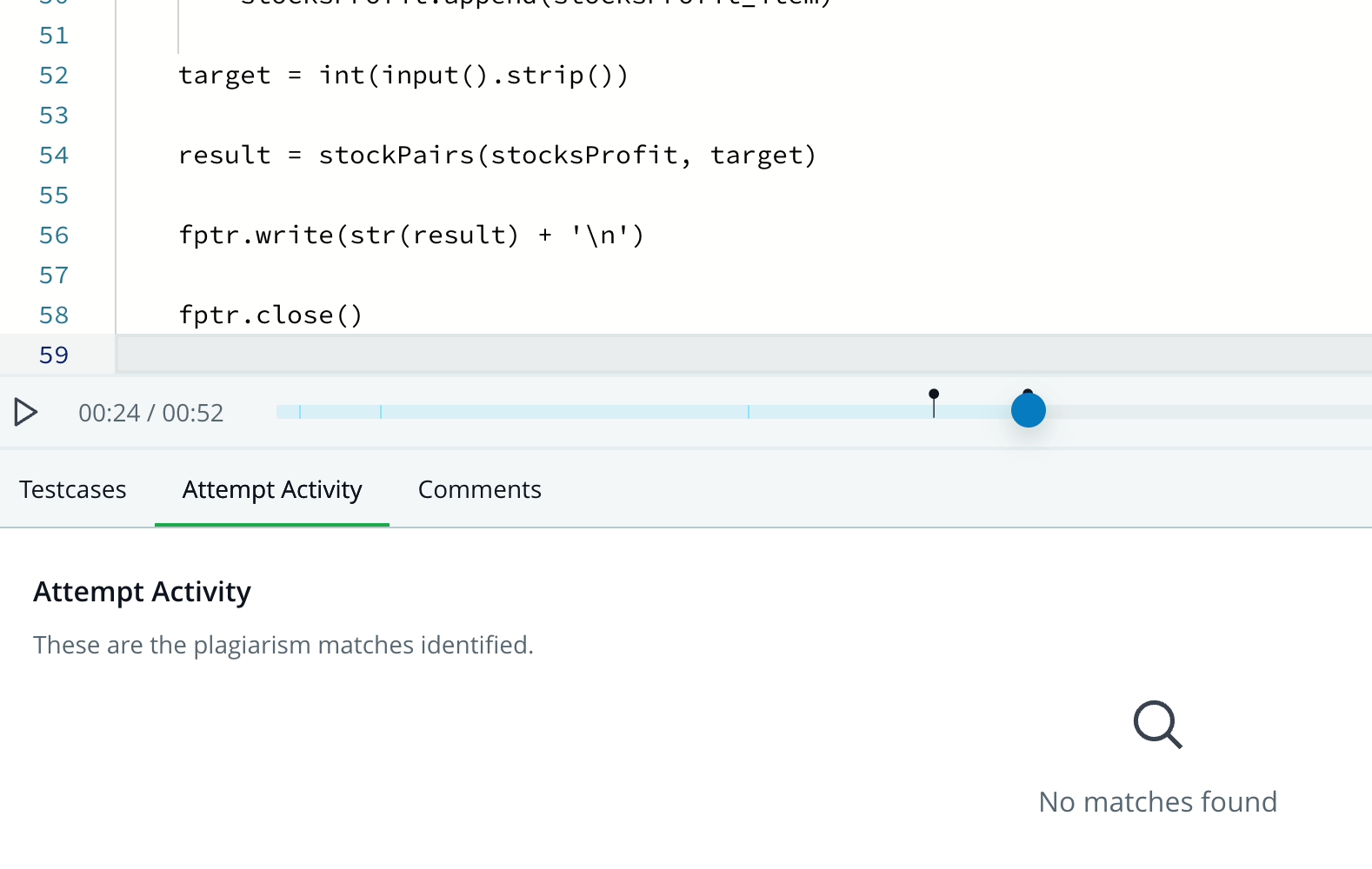
Task: Open the Comments tab
Action: [480, 489]
